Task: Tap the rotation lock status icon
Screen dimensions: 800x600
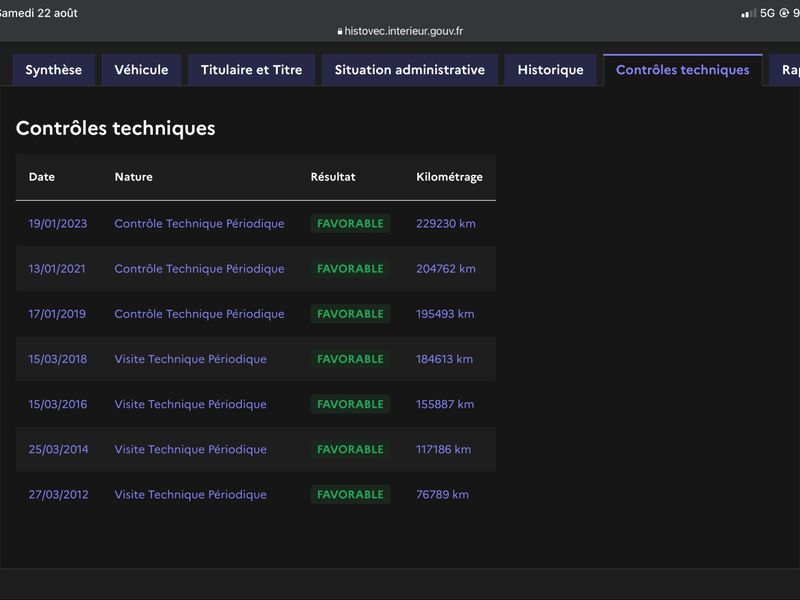Action: 784,13
